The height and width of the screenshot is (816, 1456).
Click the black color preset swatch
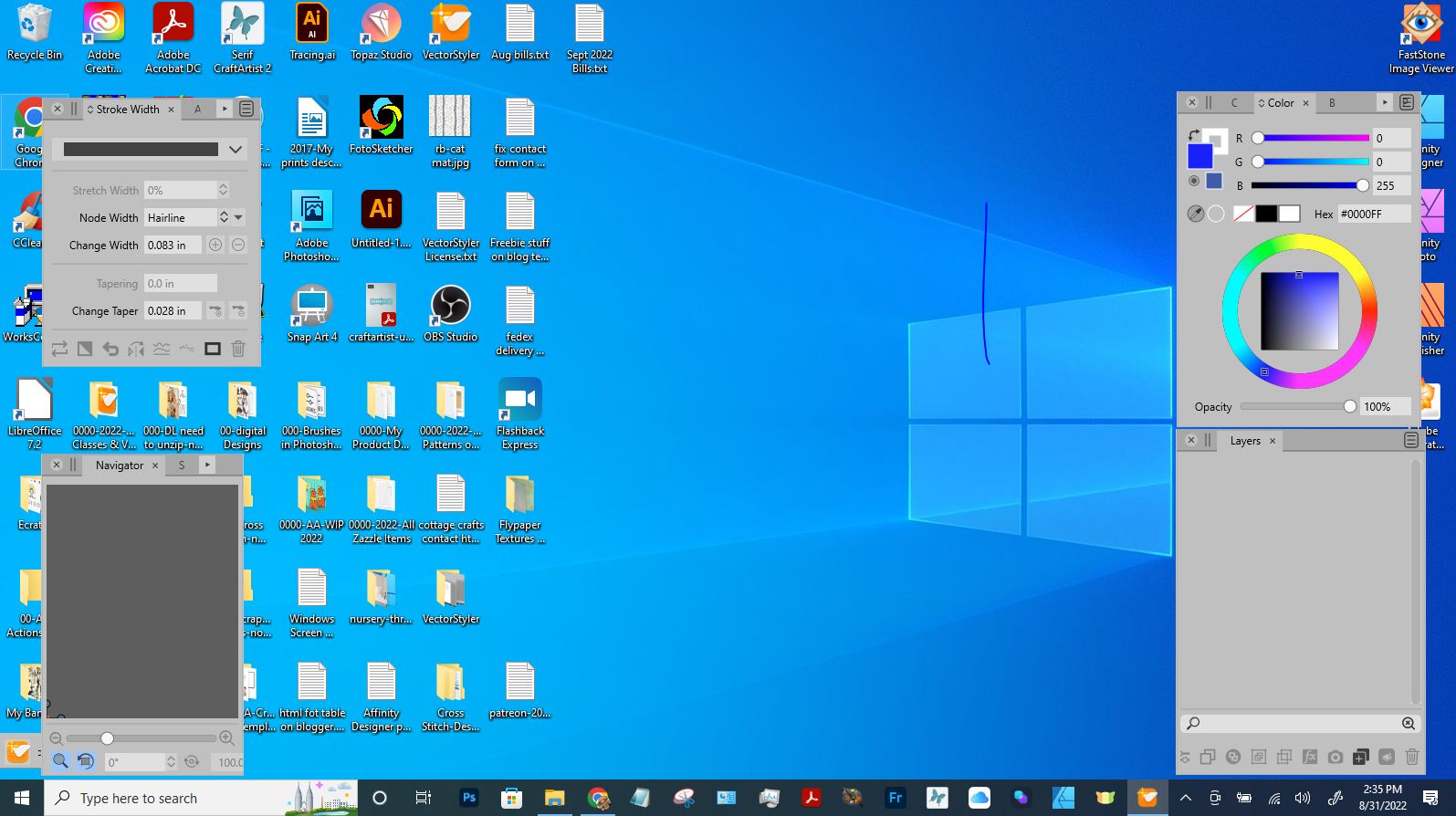pos(1266,214)
